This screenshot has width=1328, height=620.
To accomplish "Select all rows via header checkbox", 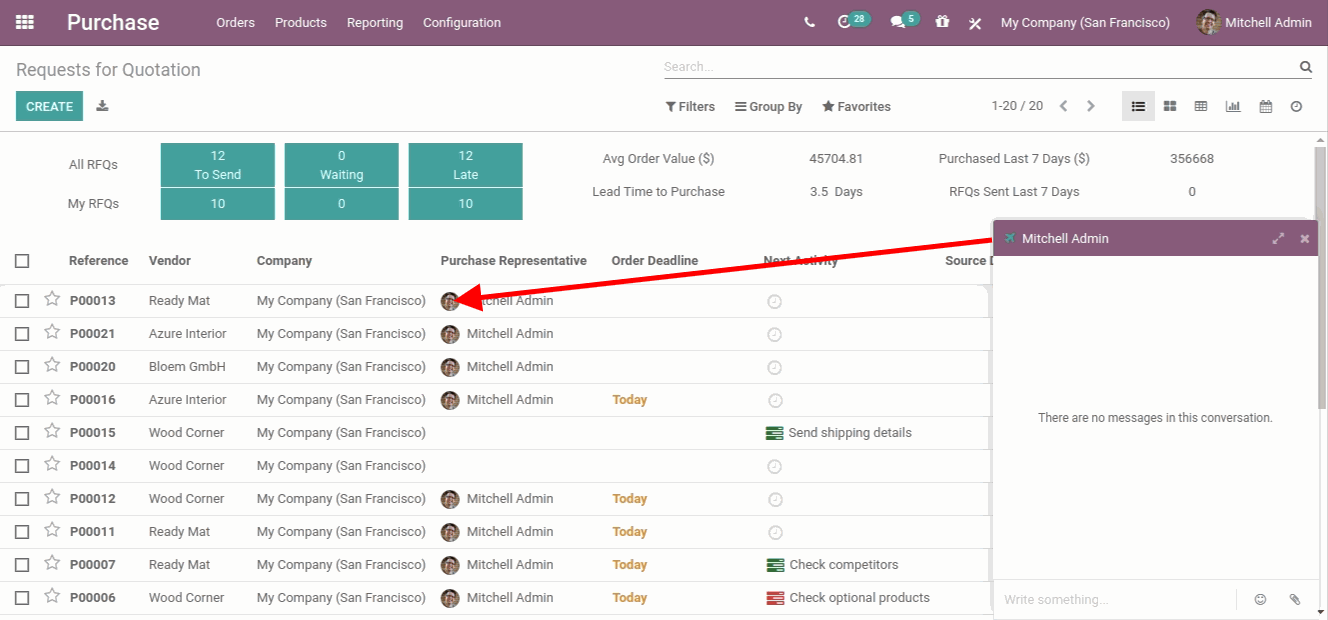I will [22, 261].
